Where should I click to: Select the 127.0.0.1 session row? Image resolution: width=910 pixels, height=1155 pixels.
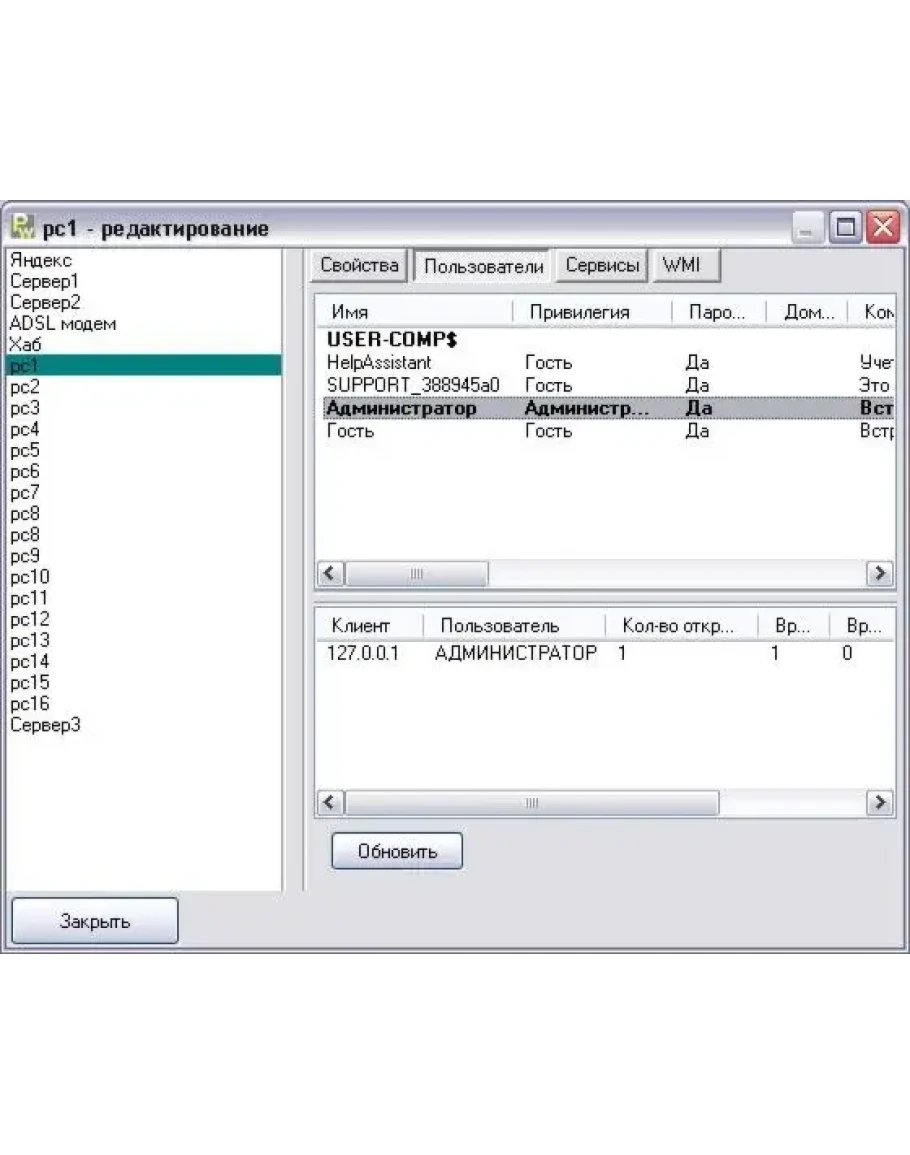pyautogui.click(x=363, y=653)
